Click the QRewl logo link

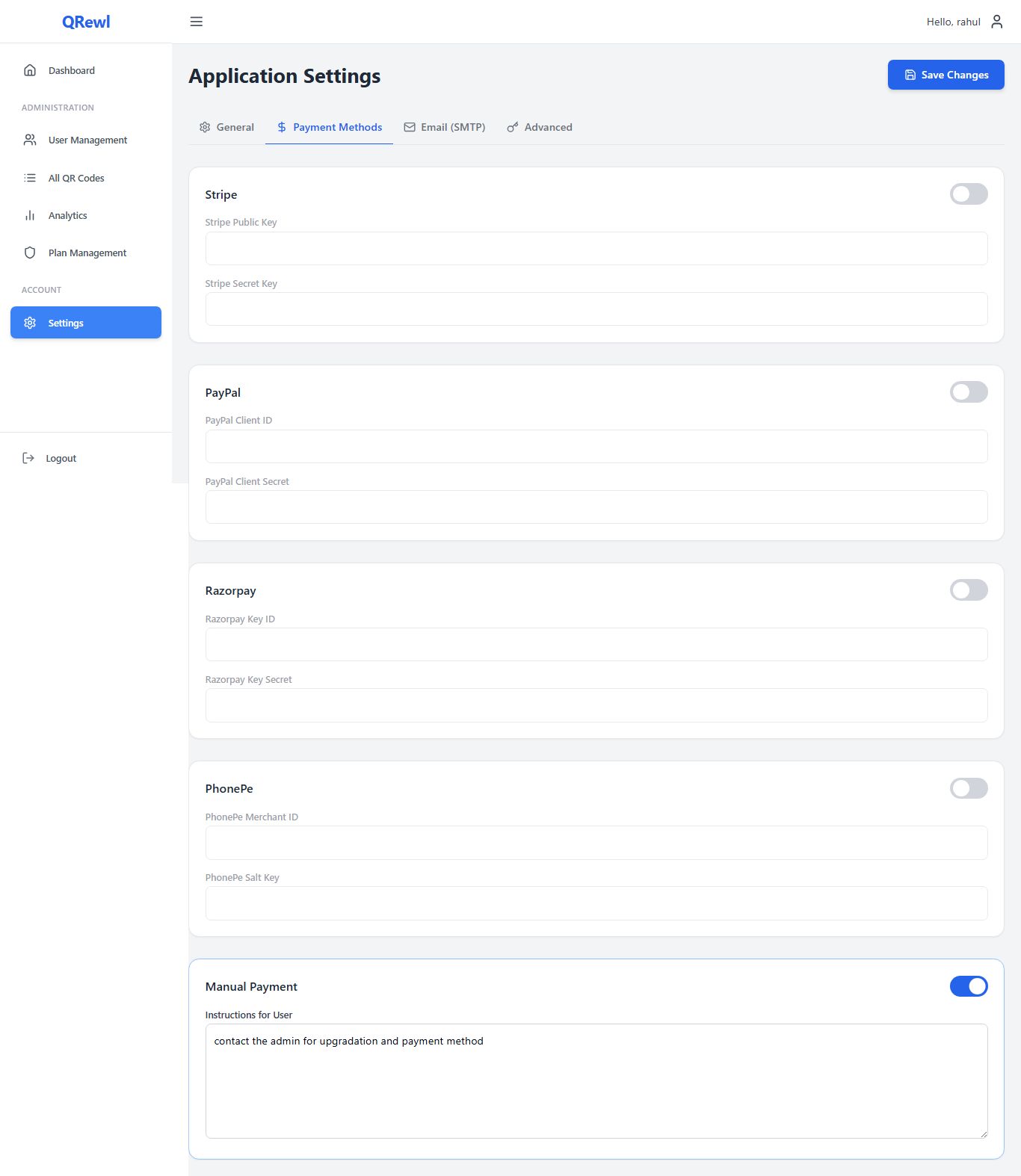click(x=86, y=22)
